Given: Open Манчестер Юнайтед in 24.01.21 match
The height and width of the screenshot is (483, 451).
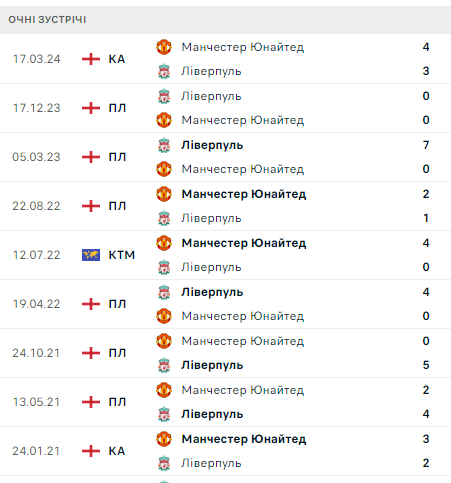Looking at the screenshot, I should pyautogui.click(x=244, y=439).
